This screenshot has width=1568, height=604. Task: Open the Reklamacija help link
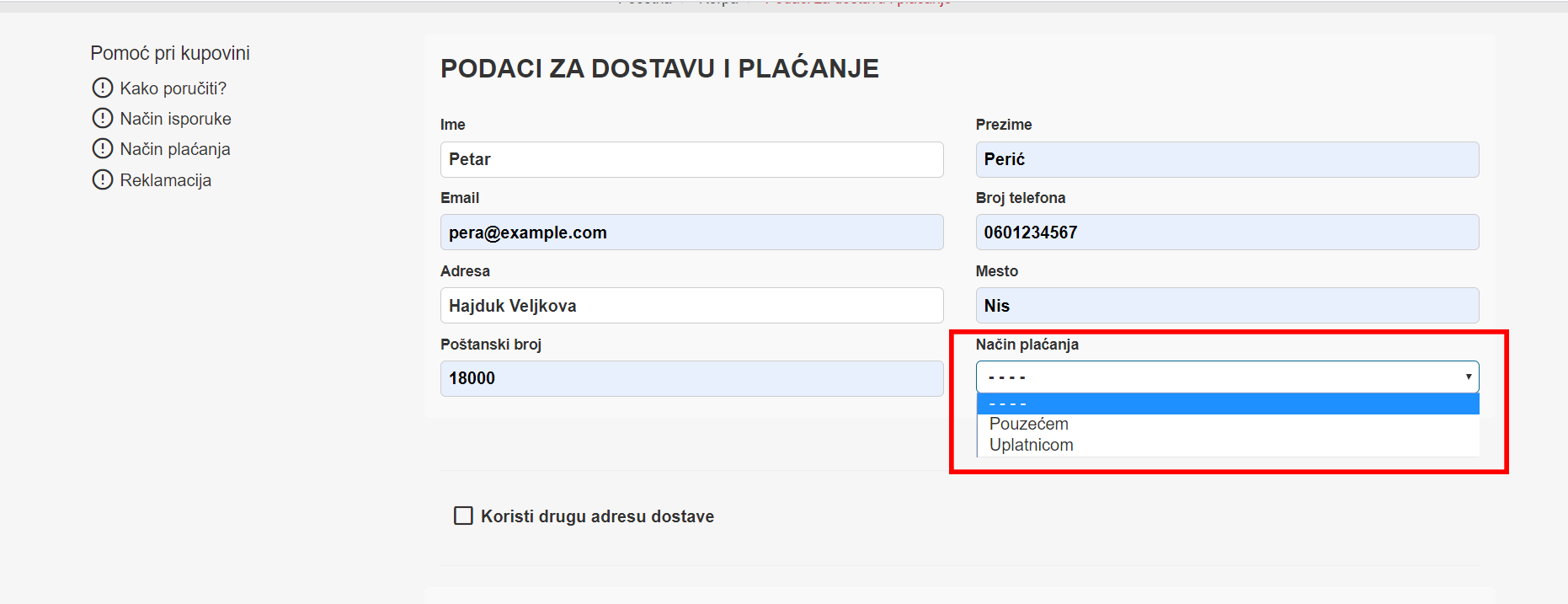pos(165,180)
